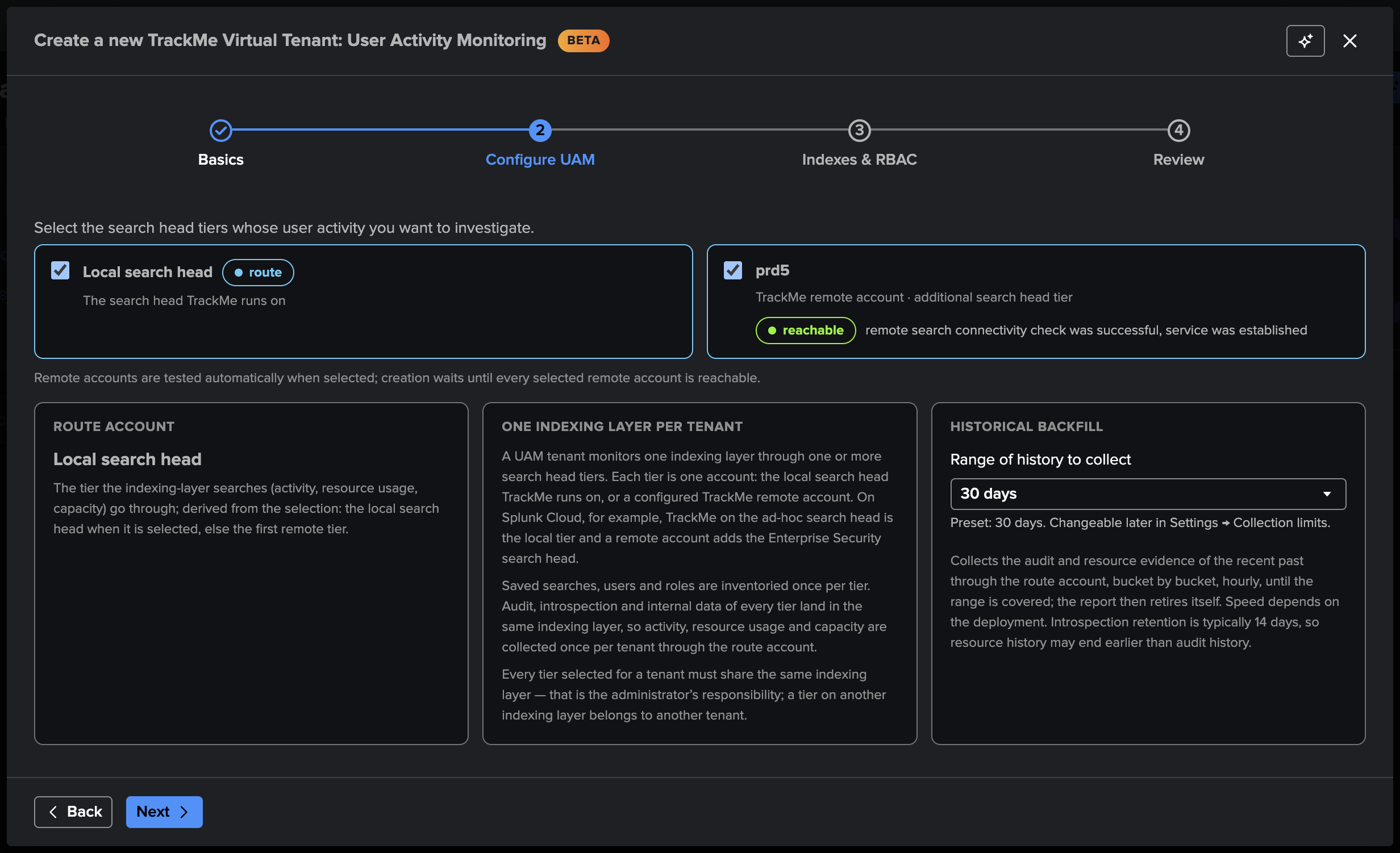Open the Review step label
This screenshot has width=1400, height=853.
[1179, 160]
